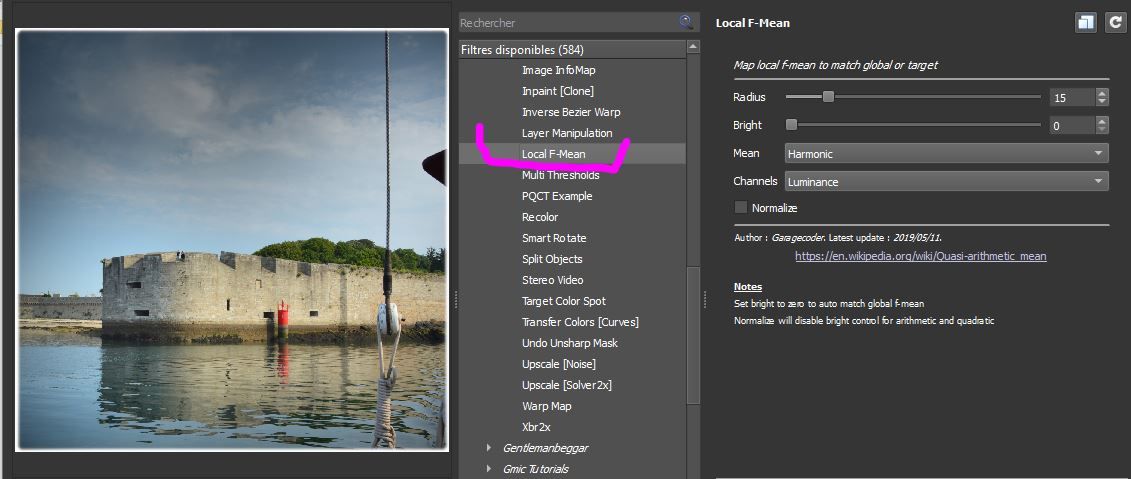Decrease Bright with the spinner down arrow

[x=1101, y=130]
